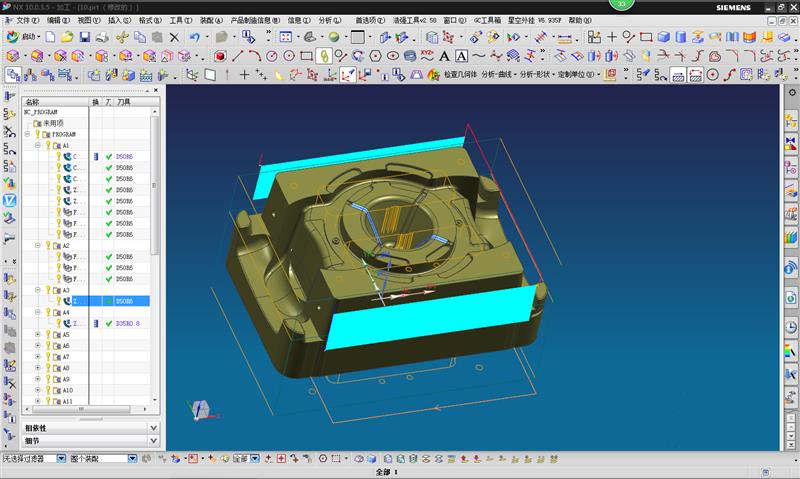Click the Cut scissors icon

121,37
